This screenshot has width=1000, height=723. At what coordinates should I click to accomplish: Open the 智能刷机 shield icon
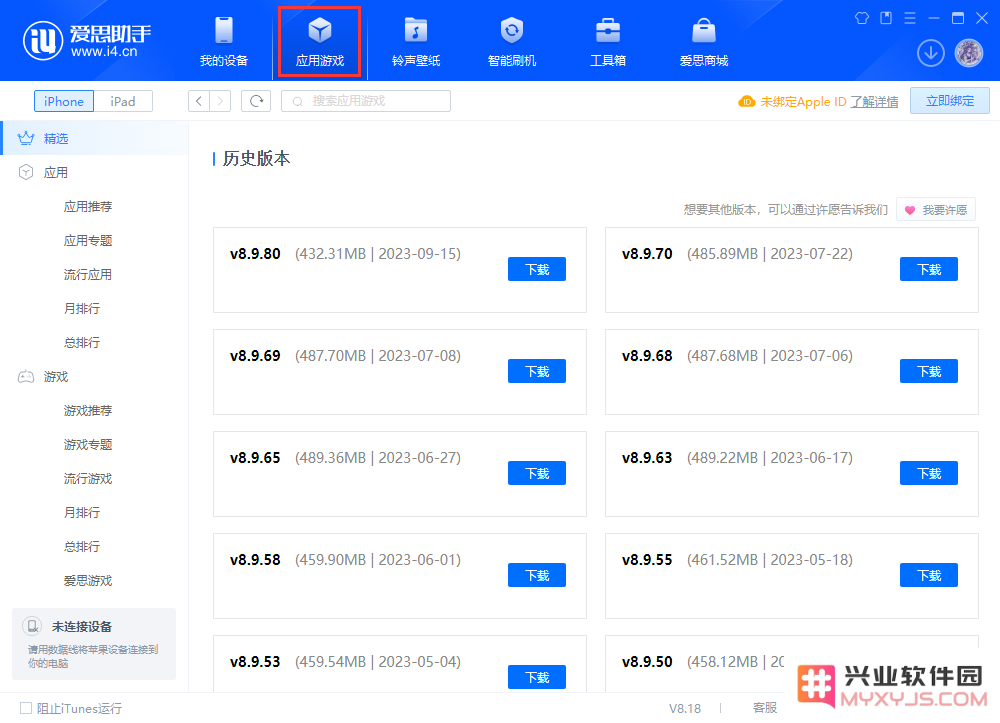pos(511,30)
